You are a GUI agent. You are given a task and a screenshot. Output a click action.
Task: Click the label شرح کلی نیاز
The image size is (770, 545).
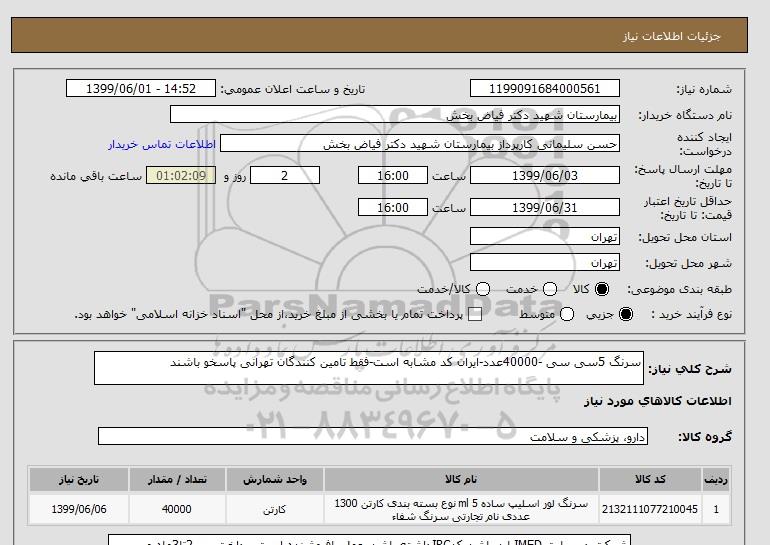coord(690,369)
